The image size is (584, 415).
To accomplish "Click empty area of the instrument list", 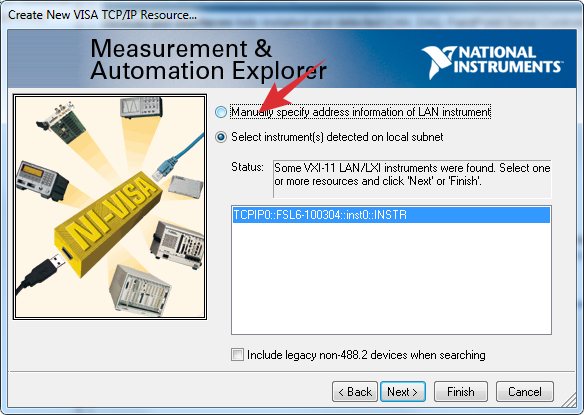I will (x=391, y=279).
